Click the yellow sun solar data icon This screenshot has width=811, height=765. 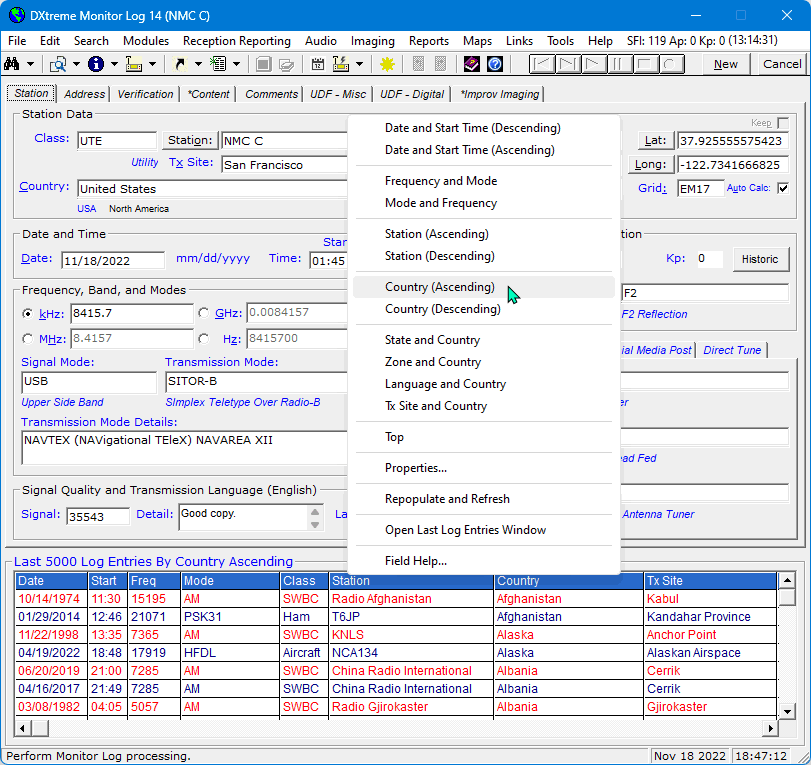pos(388,64)
